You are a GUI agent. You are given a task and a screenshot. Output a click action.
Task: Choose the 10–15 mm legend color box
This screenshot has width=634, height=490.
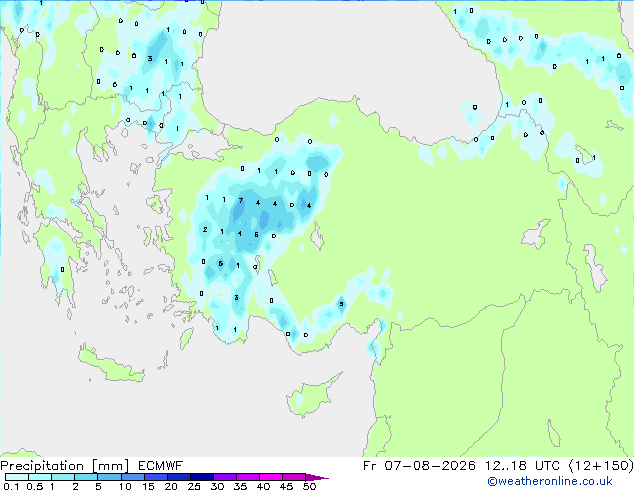[x=132, y=477]
